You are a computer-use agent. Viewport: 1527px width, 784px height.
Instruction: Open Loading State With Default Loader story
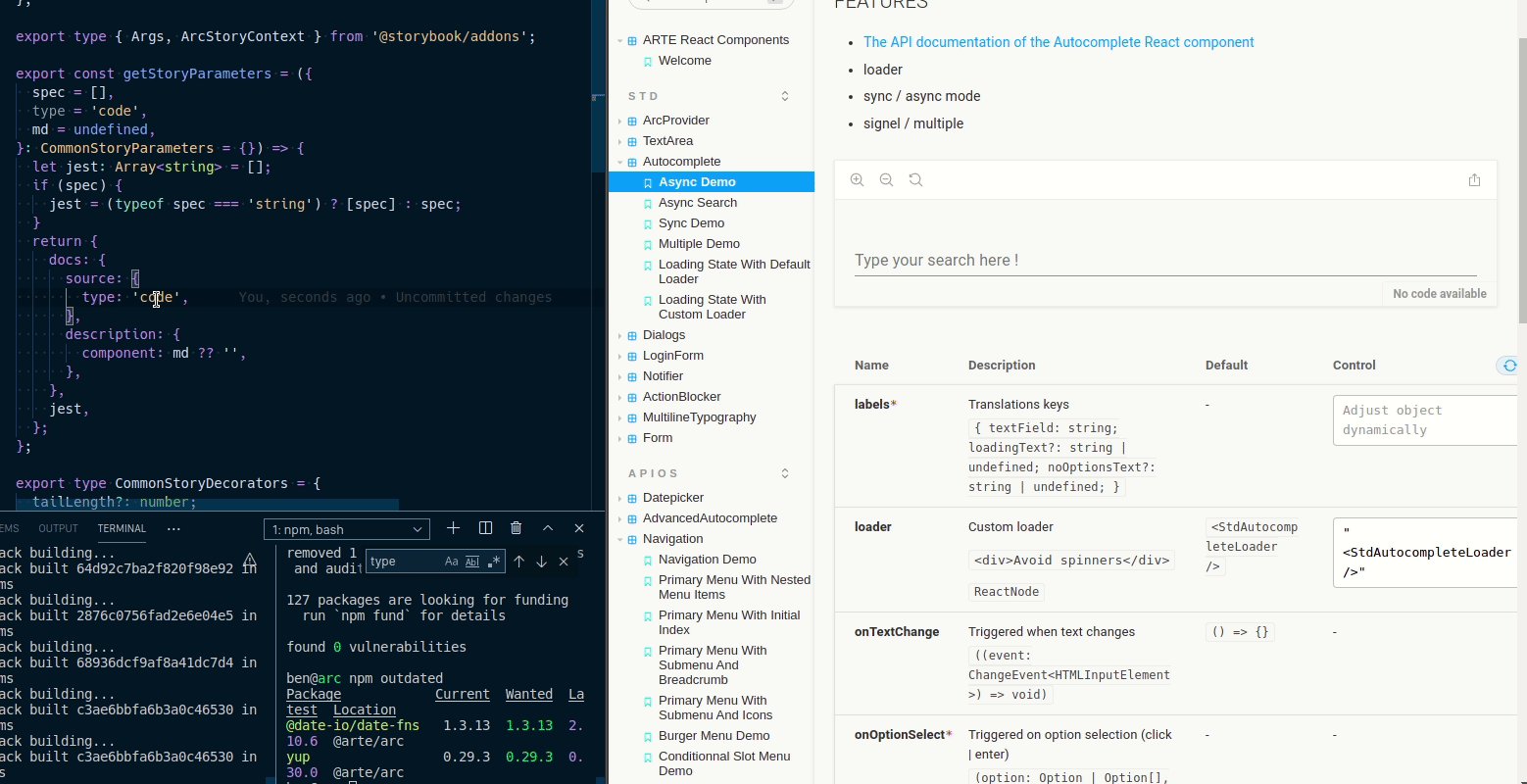(734, 271)
